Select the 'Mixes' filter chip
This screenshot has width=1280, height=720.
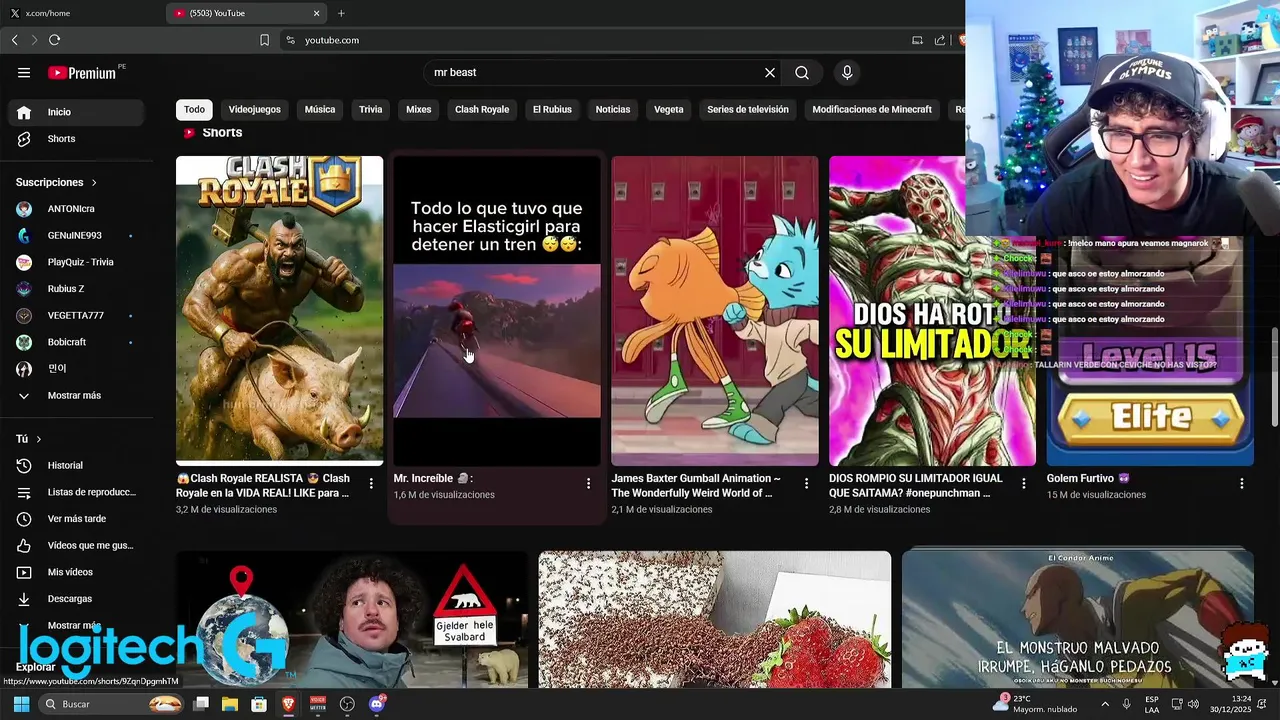click(x=419, y=109)
